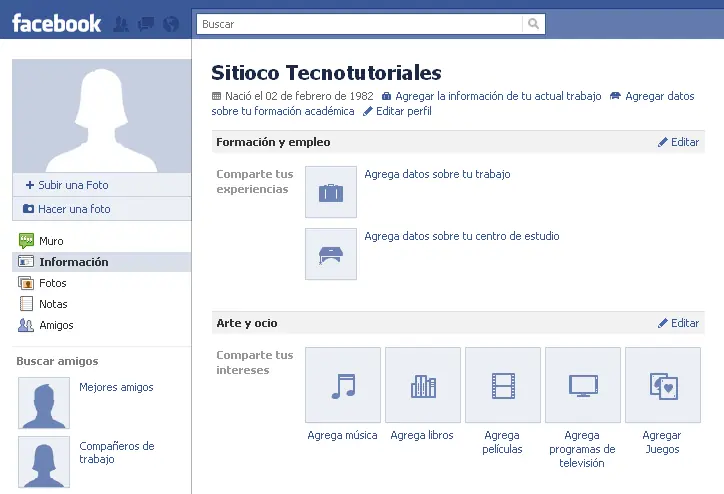Click the name Sitioco Tecnotutoriales
Image resolution: width=724 pixels, height=494 pixels.
point(326,73)
